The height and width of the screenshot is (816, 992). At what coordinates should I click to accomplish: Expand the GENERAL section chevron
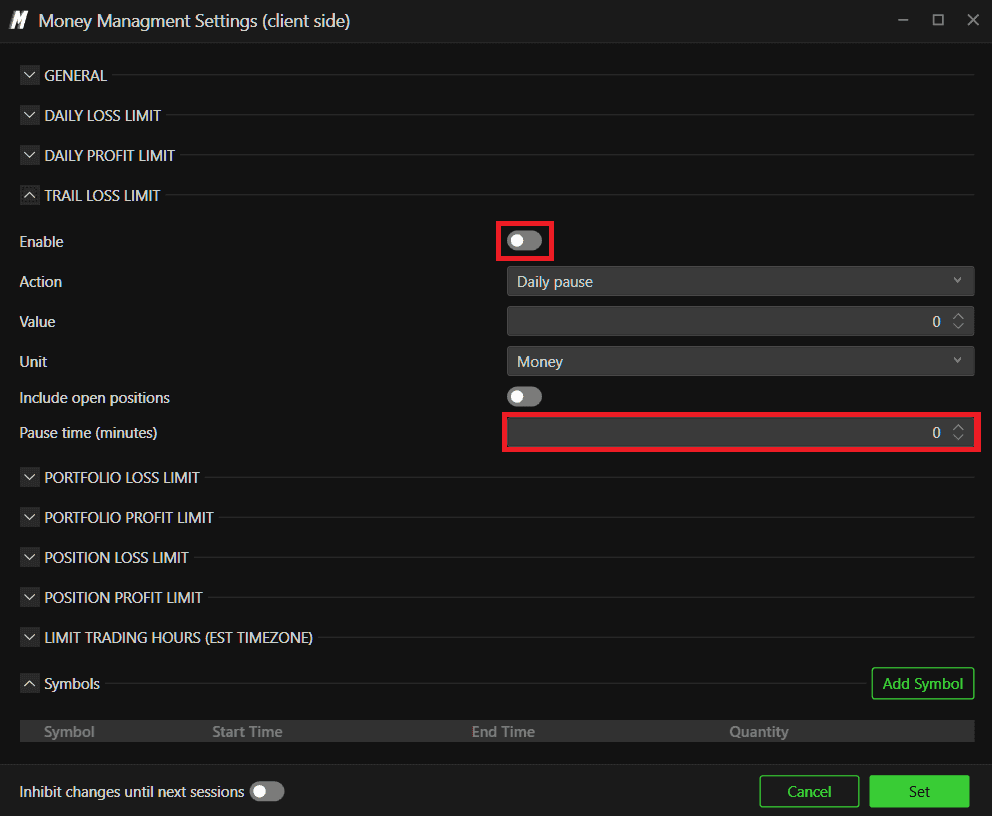29,75
